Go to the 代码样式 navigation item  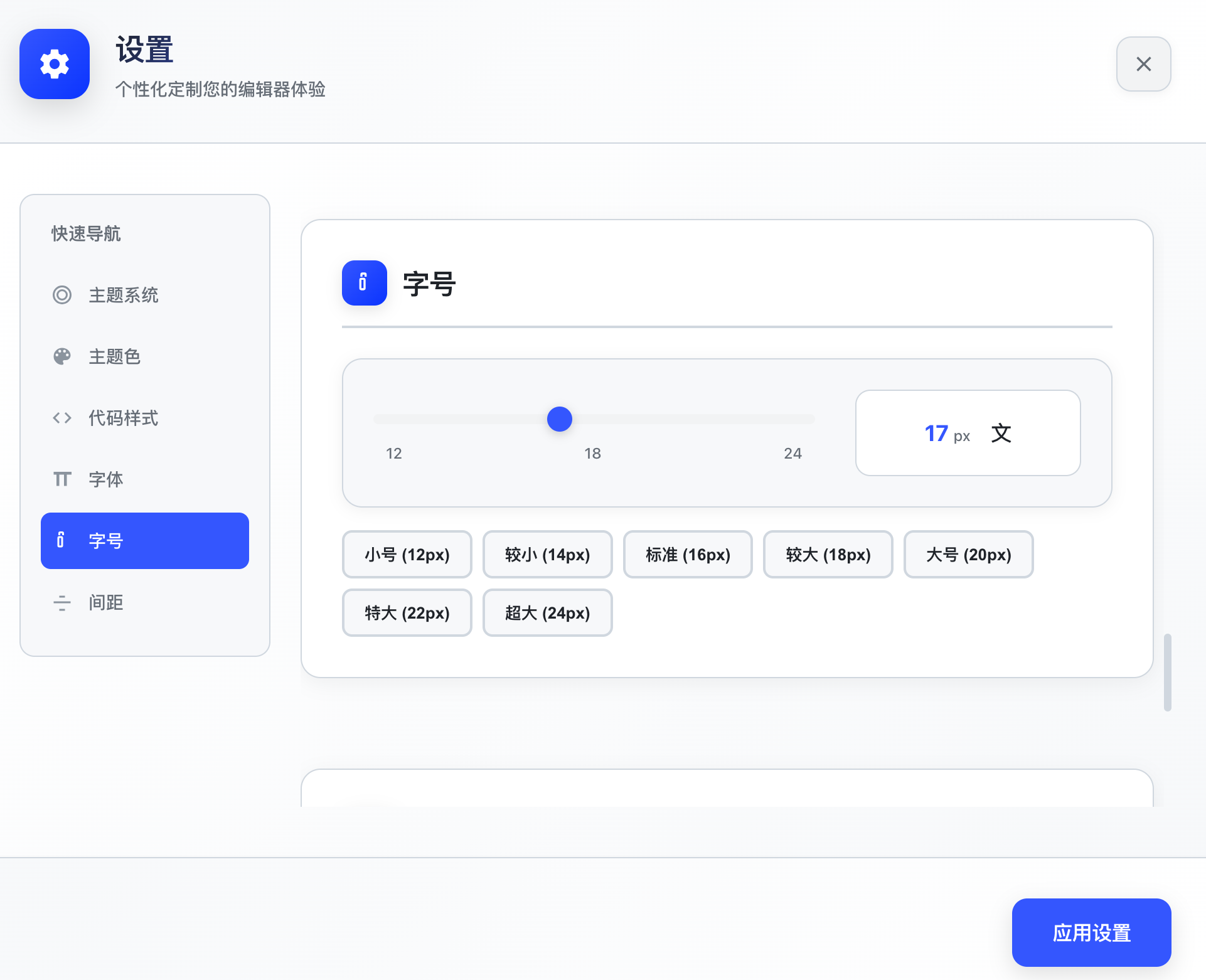point(123,418)
